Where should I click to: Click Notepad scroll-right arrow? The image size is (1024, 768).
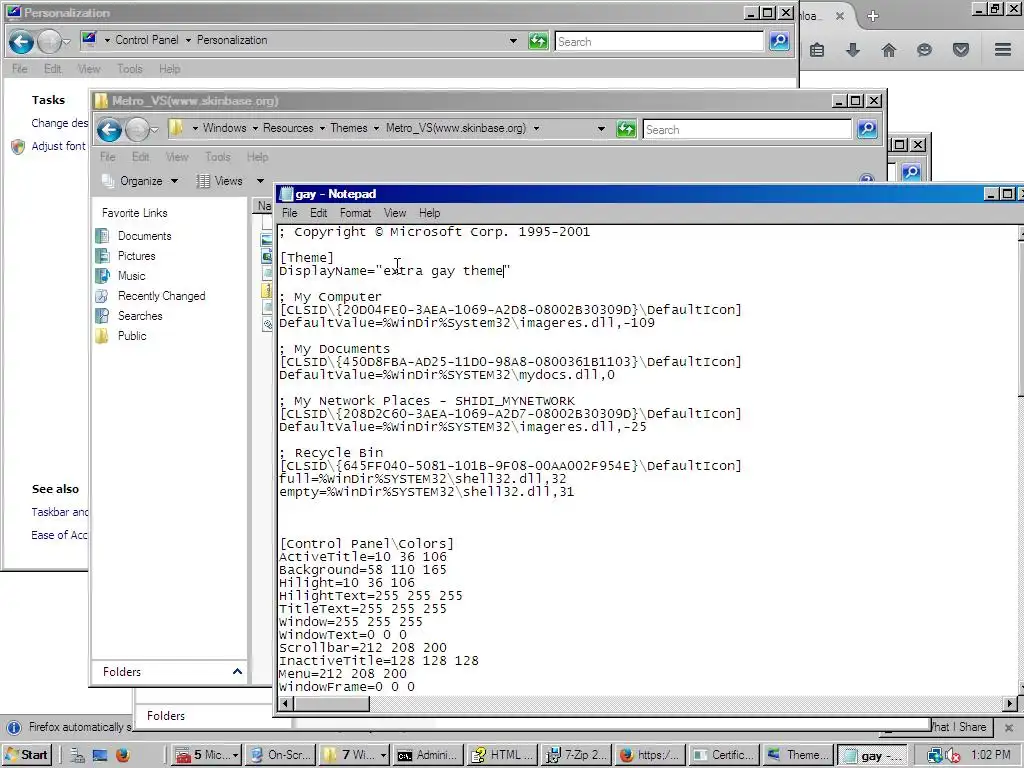[x=1010, y=703]
